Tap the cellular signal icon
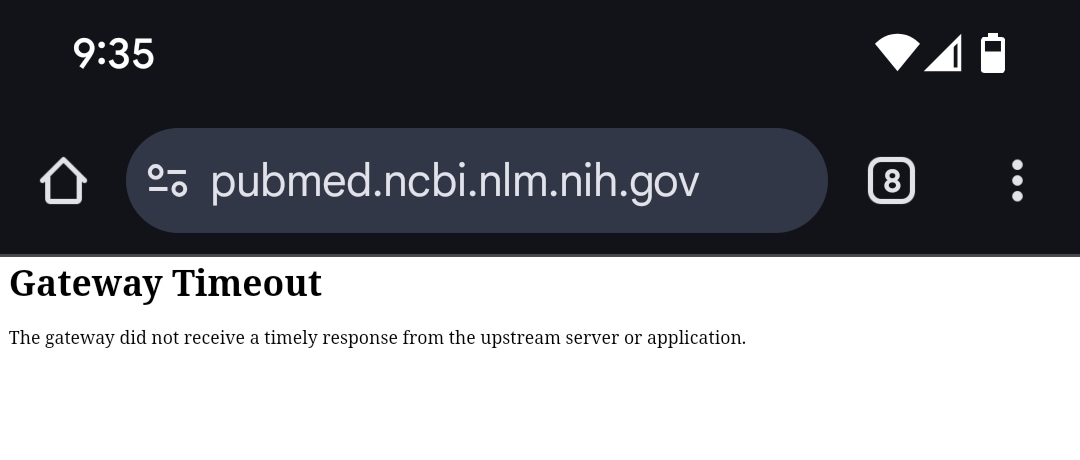 point(943,53)
